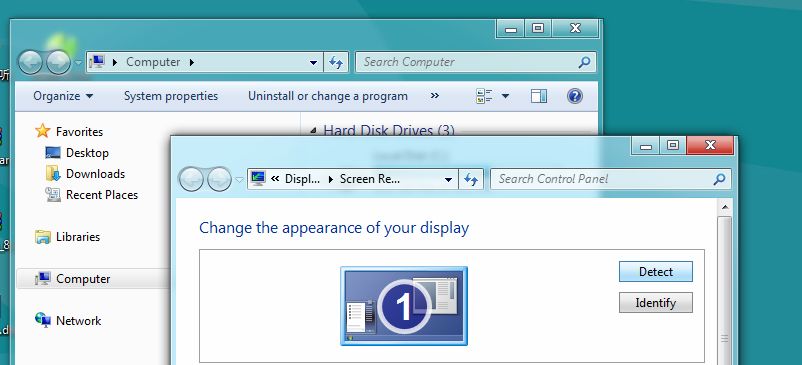Click display icon in Control Panel address bar
Image resolution: width=802 pixels, height=365 pixels.
(x=258, y=179)
